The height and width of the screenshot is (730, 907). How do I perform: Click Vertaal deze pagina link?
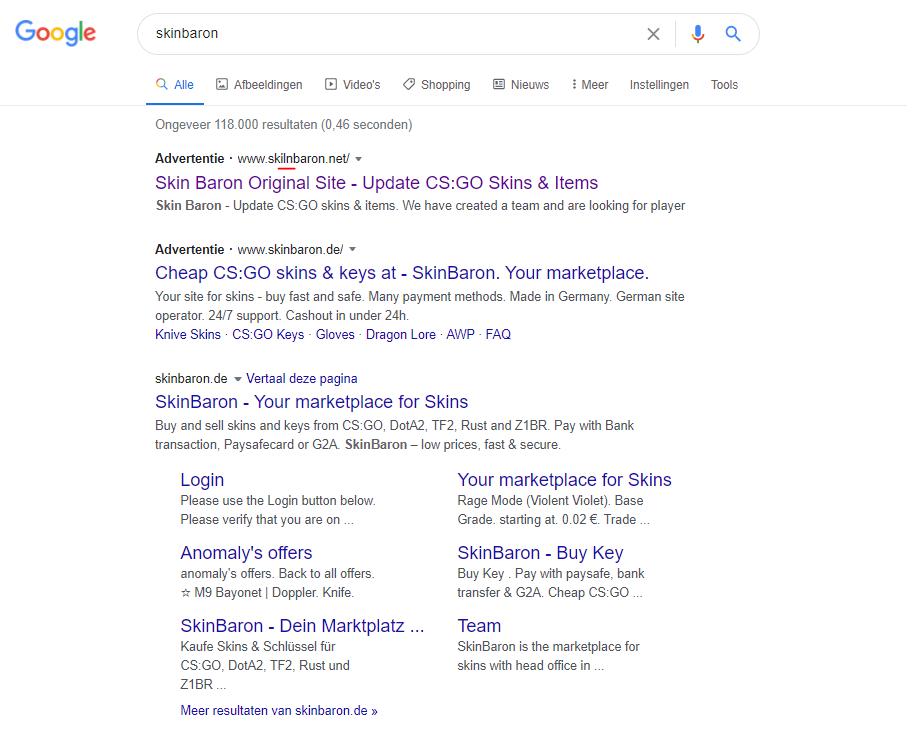tap(302, 378)
